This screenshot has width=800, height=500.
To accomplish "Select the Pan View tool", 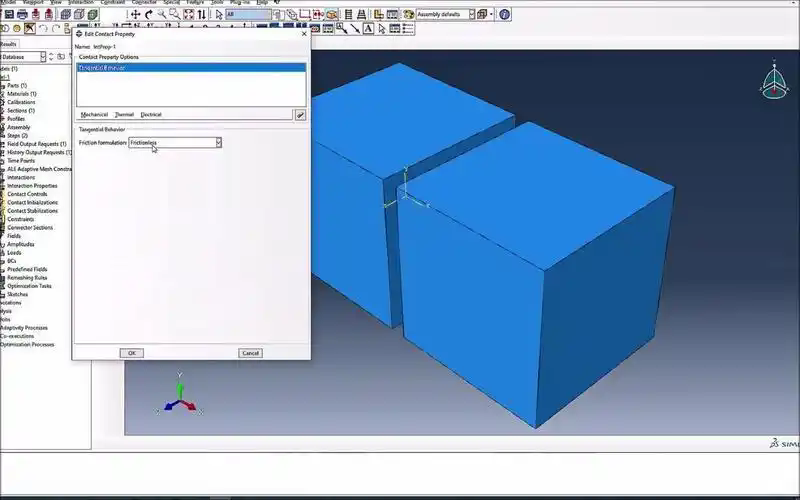I will [x=136, y=15].
